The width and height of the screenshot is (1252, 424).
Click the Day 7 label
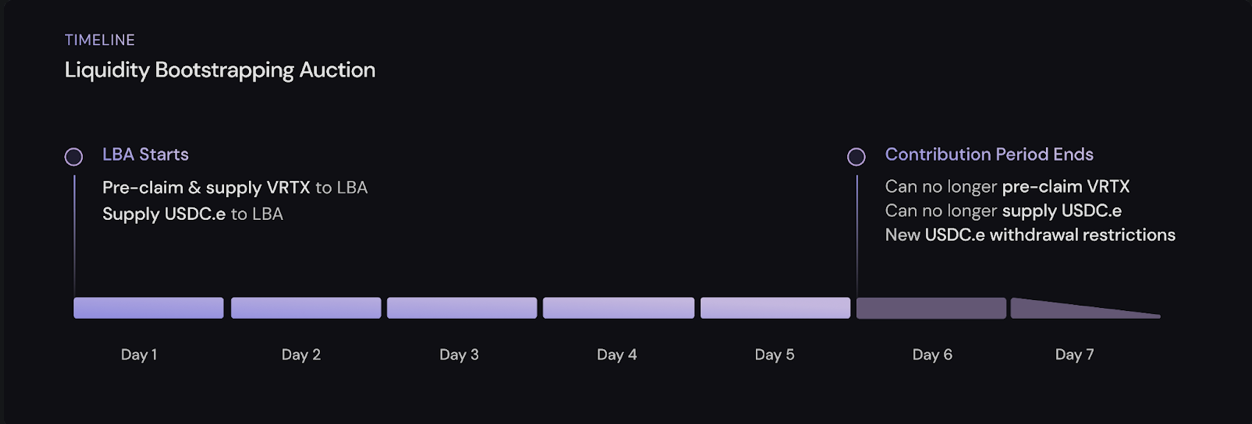(1075, 354)
